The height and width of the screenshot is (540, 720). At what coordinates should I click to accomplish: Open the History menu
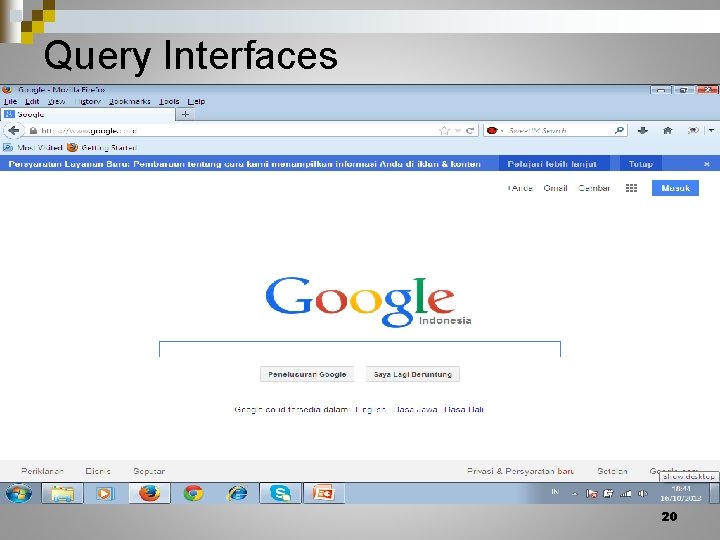[87, 101]
